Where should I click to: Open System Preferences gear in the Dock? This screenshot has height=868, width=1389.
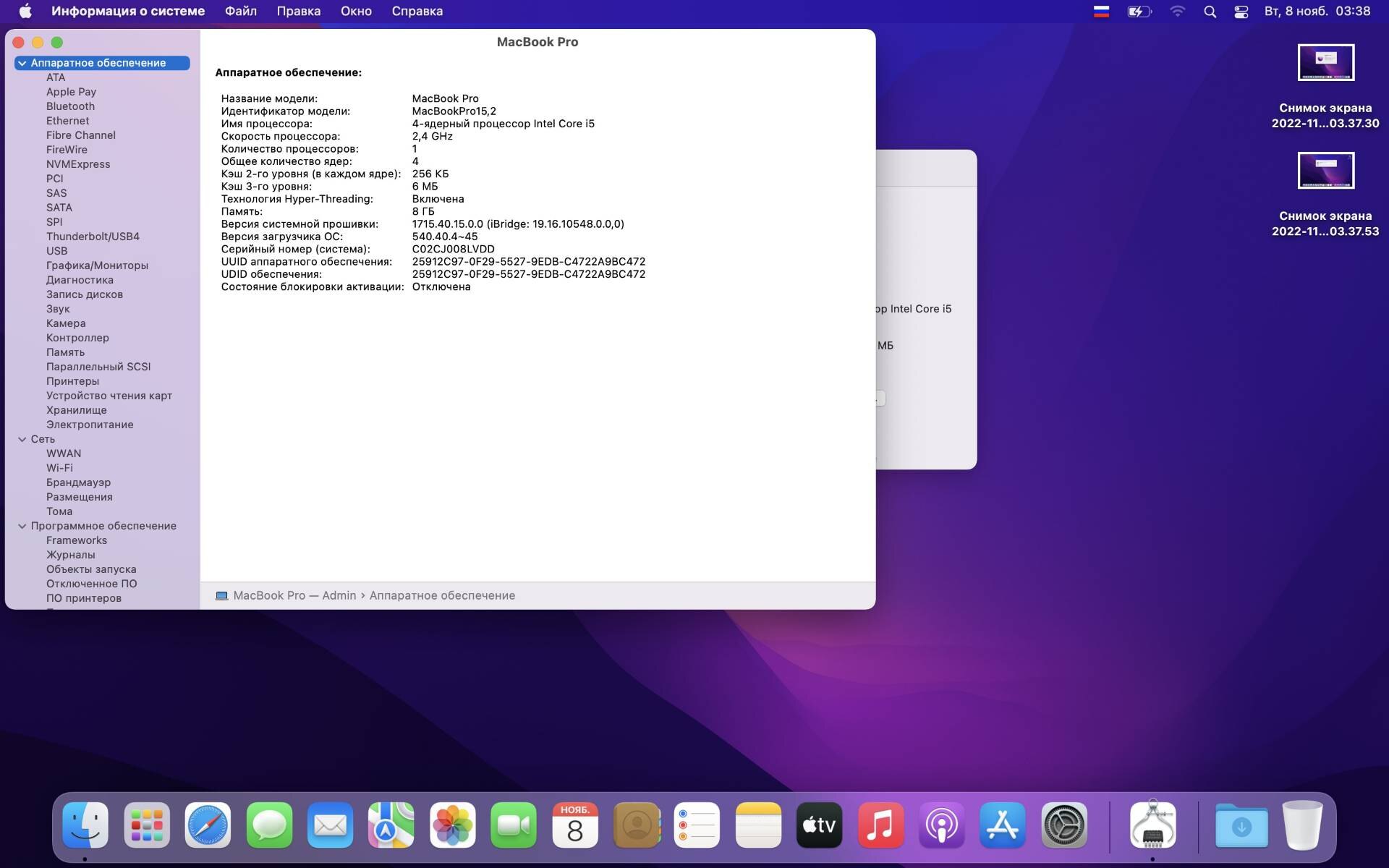(1063, 825)
